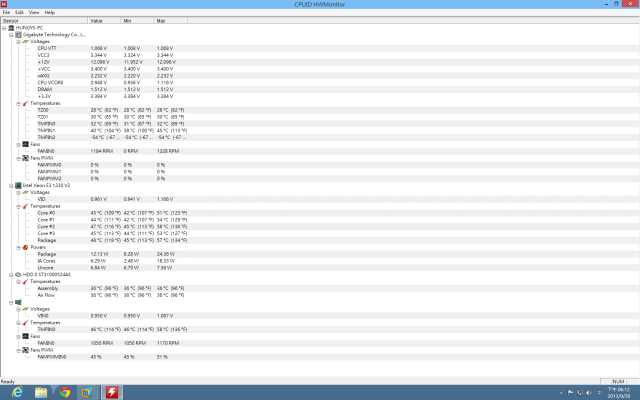Open File Explorer from the taskbar
This screenshot has width=640, height=400.
click(41, 392)
